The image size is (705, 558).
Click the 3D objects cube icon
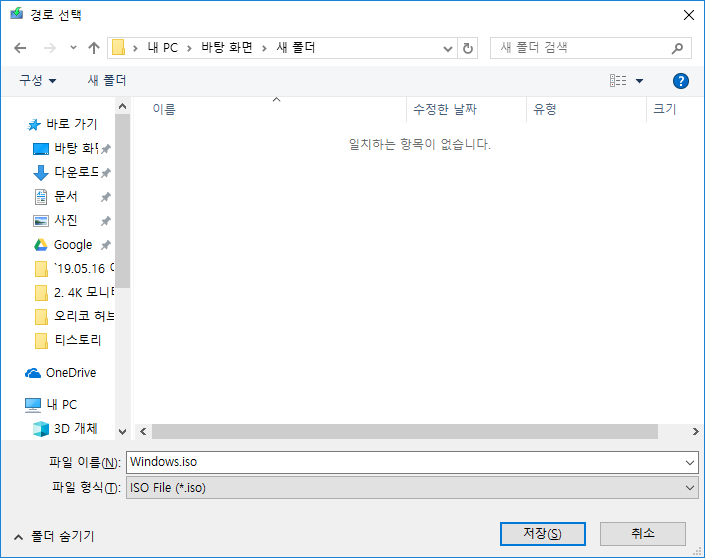[x=41, y=429]
